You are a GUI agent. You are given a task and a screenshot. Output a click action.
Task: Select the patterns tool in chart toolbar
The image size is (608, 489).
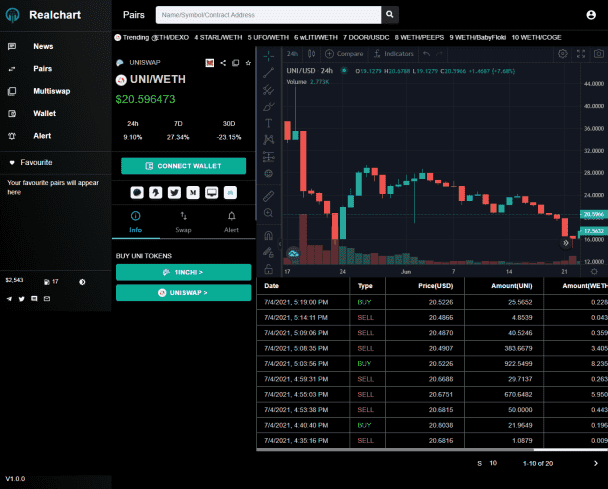pos(268,140)
